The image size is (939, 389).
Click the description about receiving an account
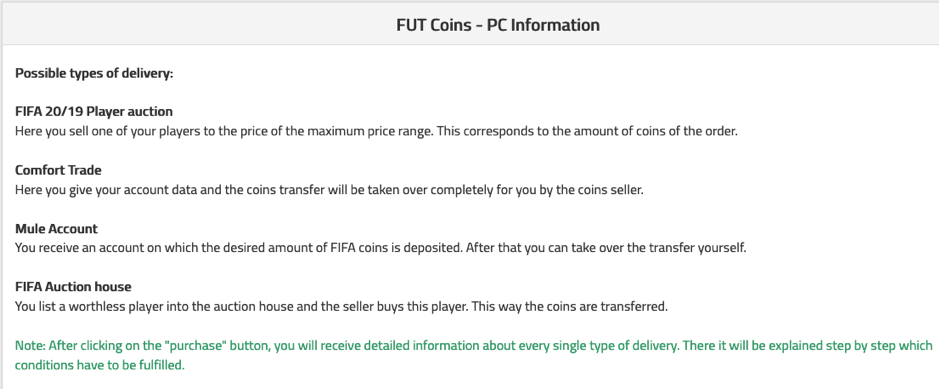381,248
